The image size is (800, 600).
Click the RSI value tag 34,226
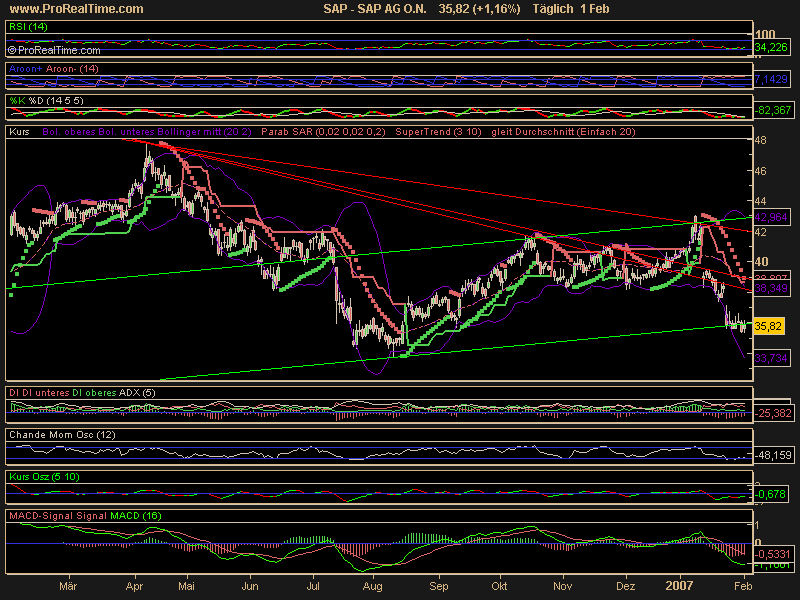pos(771,47)
